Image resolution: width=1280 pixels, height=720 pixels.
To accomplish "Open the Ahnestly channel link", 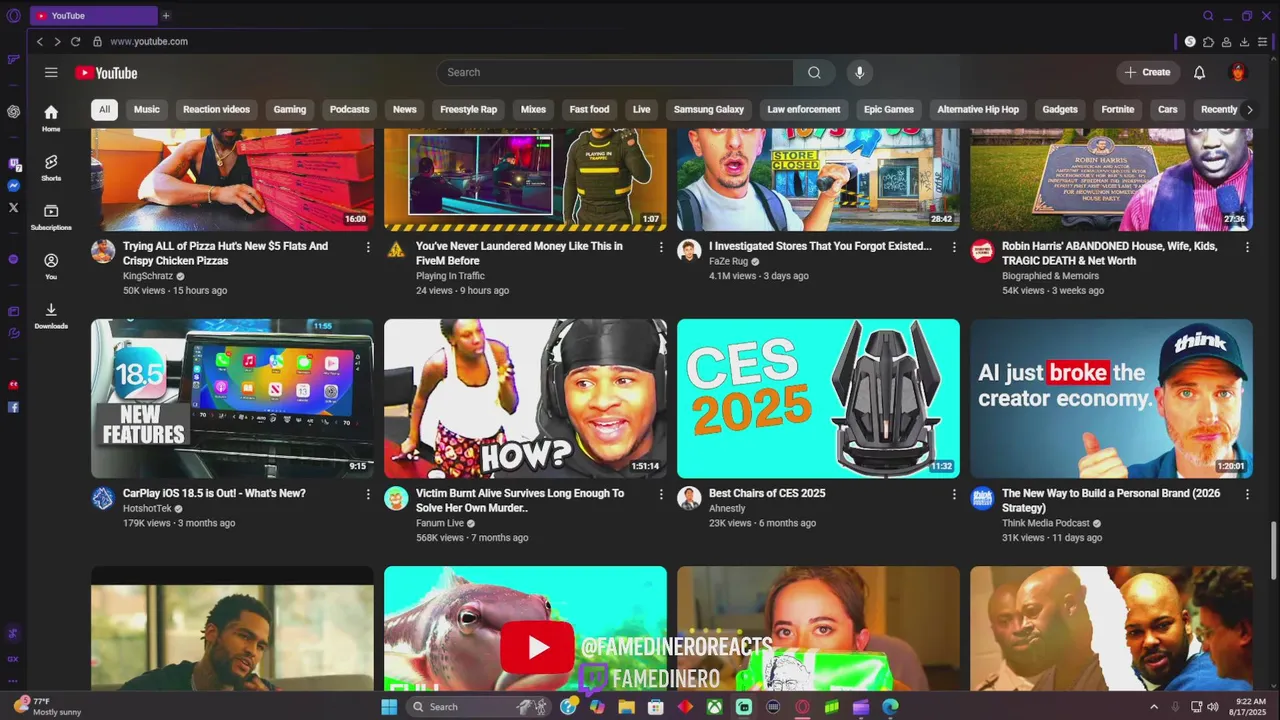I will [727, 508].
